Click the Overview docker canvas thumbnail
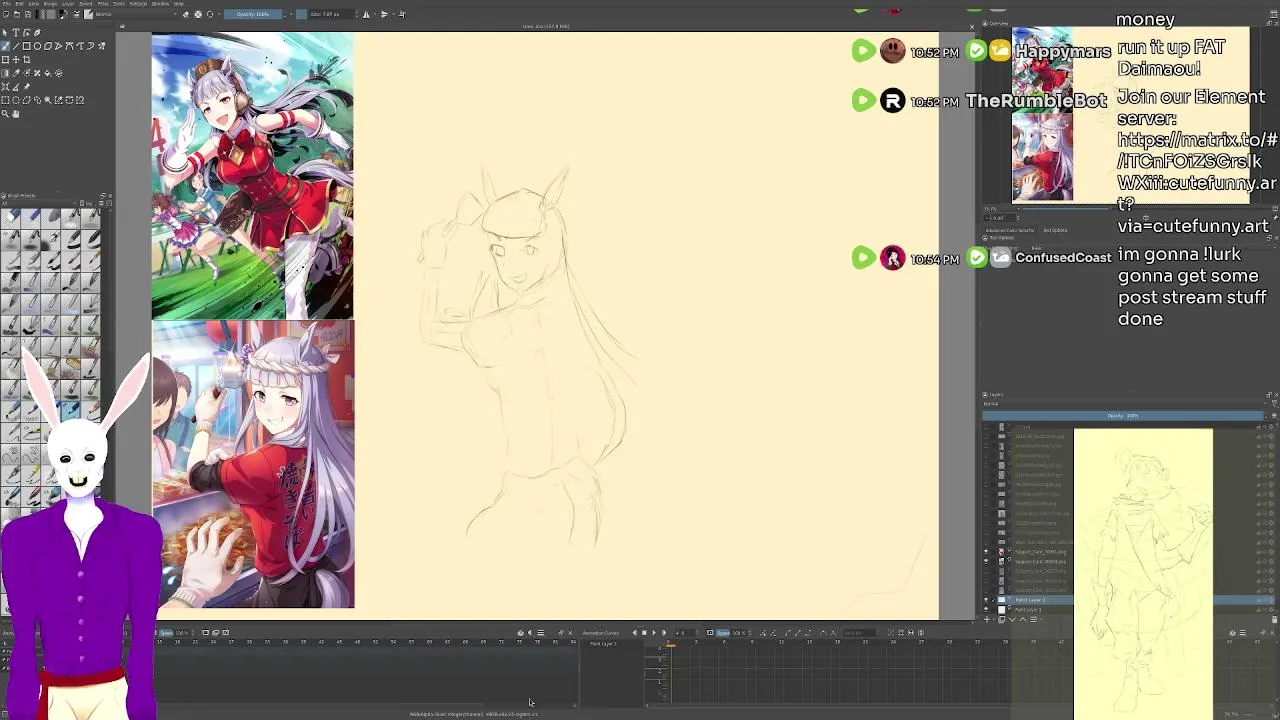This screenshot has width=1280, height=720. [1131, 116]
